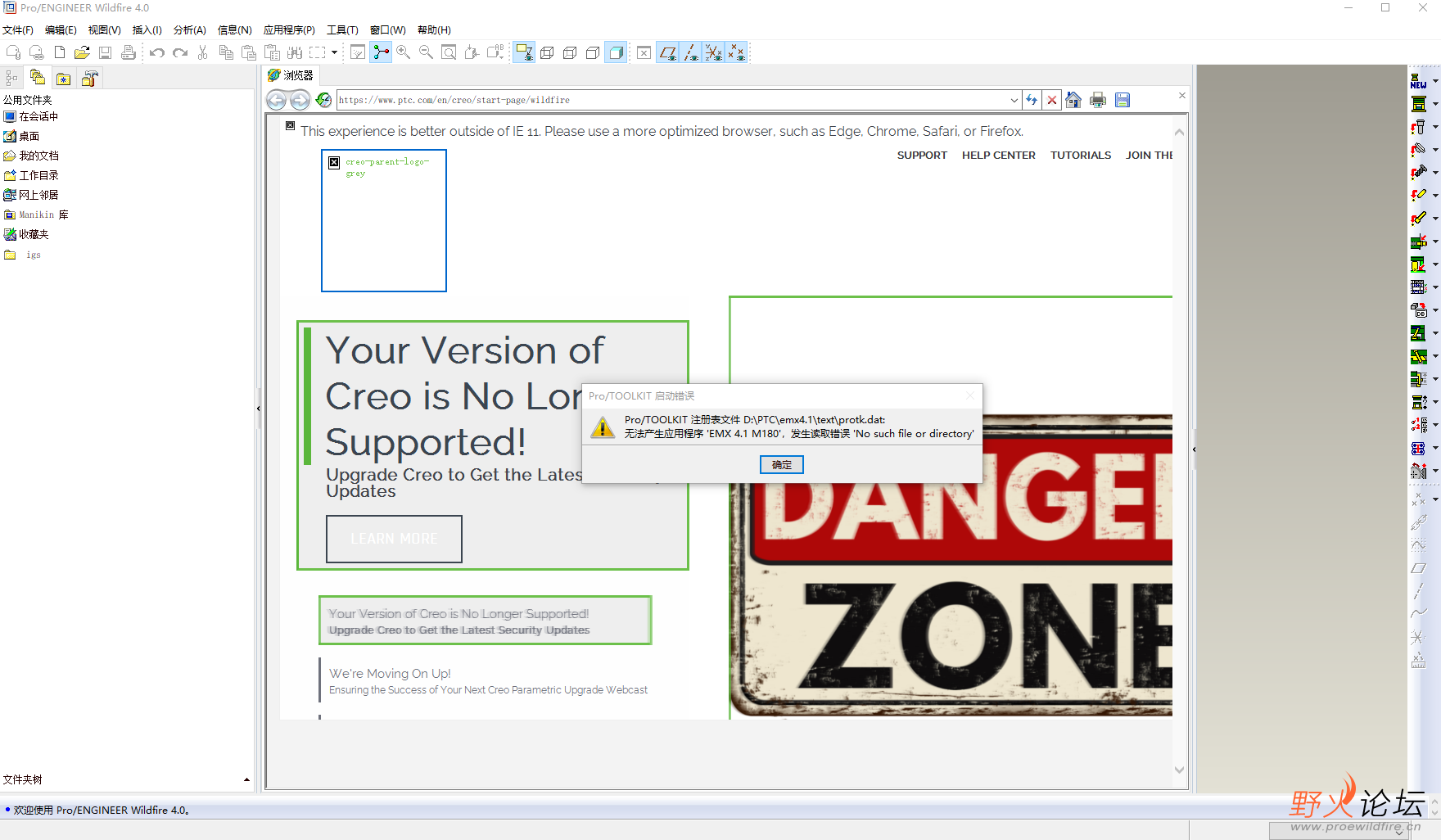The width and height of the screenshot is (1441, 840).
Task: Click the Model Tree navigator tab icon
Action: coord(11,78)
